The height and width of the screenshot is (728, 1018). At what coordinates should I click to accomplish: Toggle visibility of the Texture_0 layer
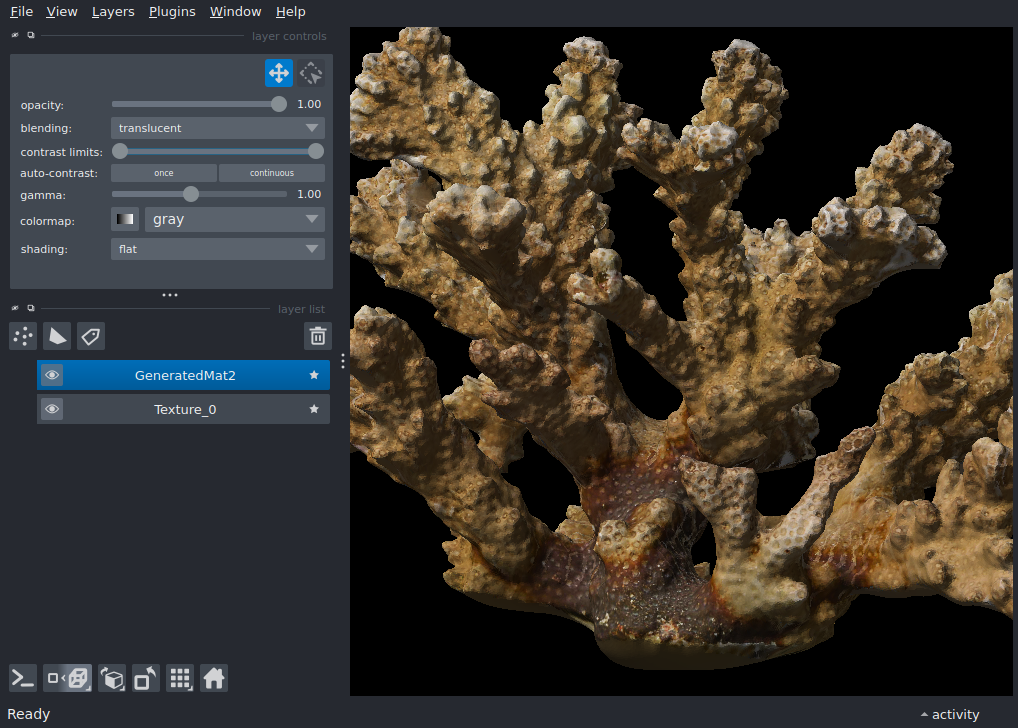[x=52, y=409]
